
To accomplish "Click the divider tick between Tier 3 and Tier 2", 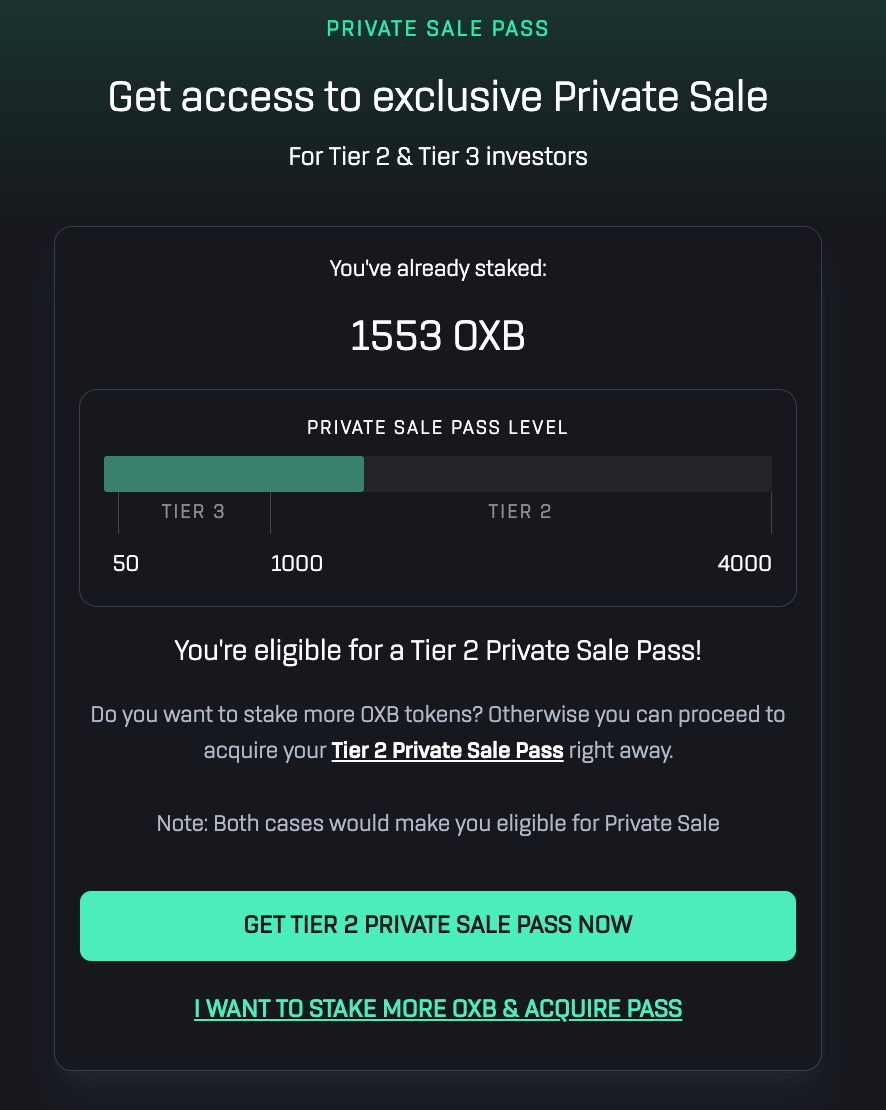I will click(x=270, y=512).
